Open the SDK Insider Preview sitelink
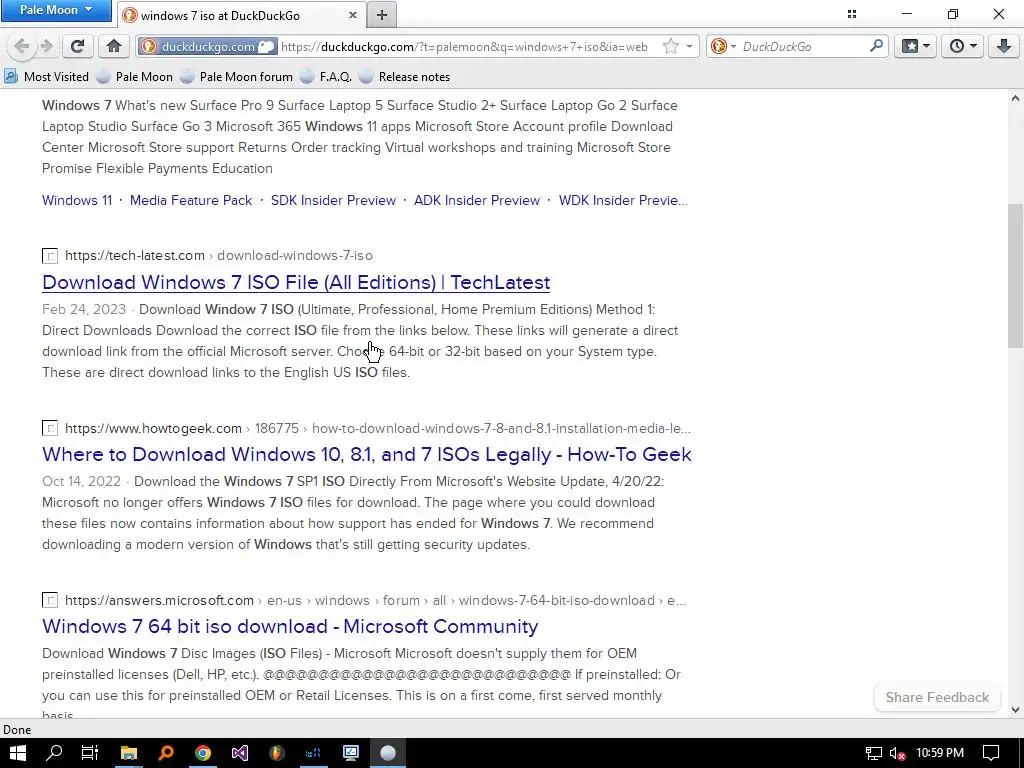The image size is (1024, 768). [x=333, y=200]
